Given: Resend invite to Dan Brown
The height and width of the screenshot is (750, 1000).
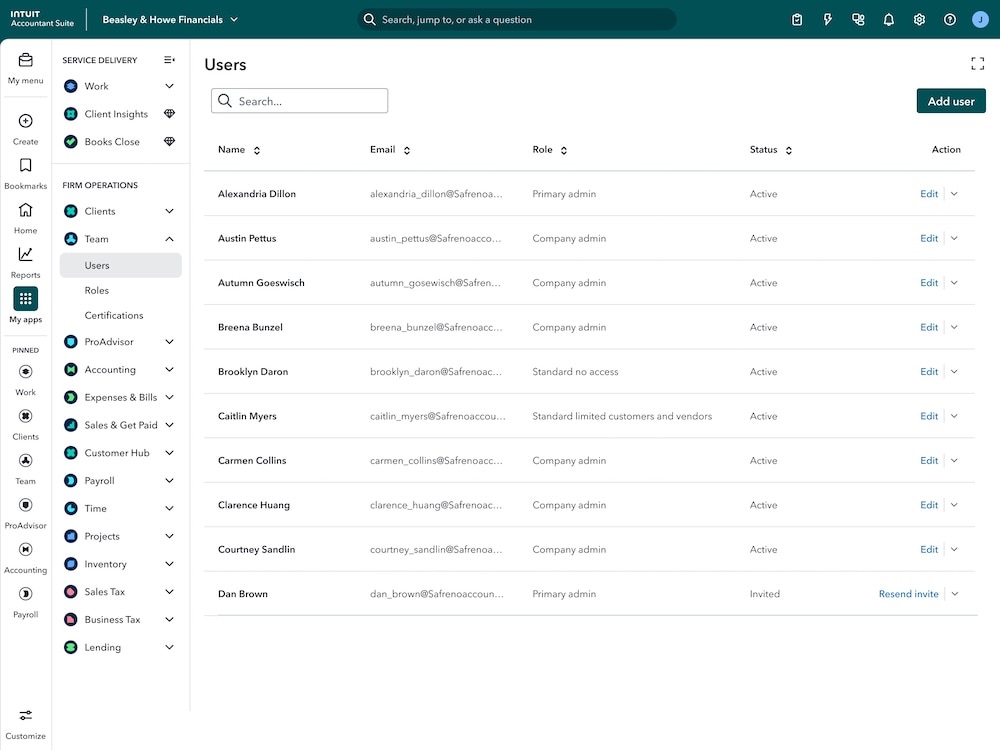Looking at the screenshot, I should point(907,593).
